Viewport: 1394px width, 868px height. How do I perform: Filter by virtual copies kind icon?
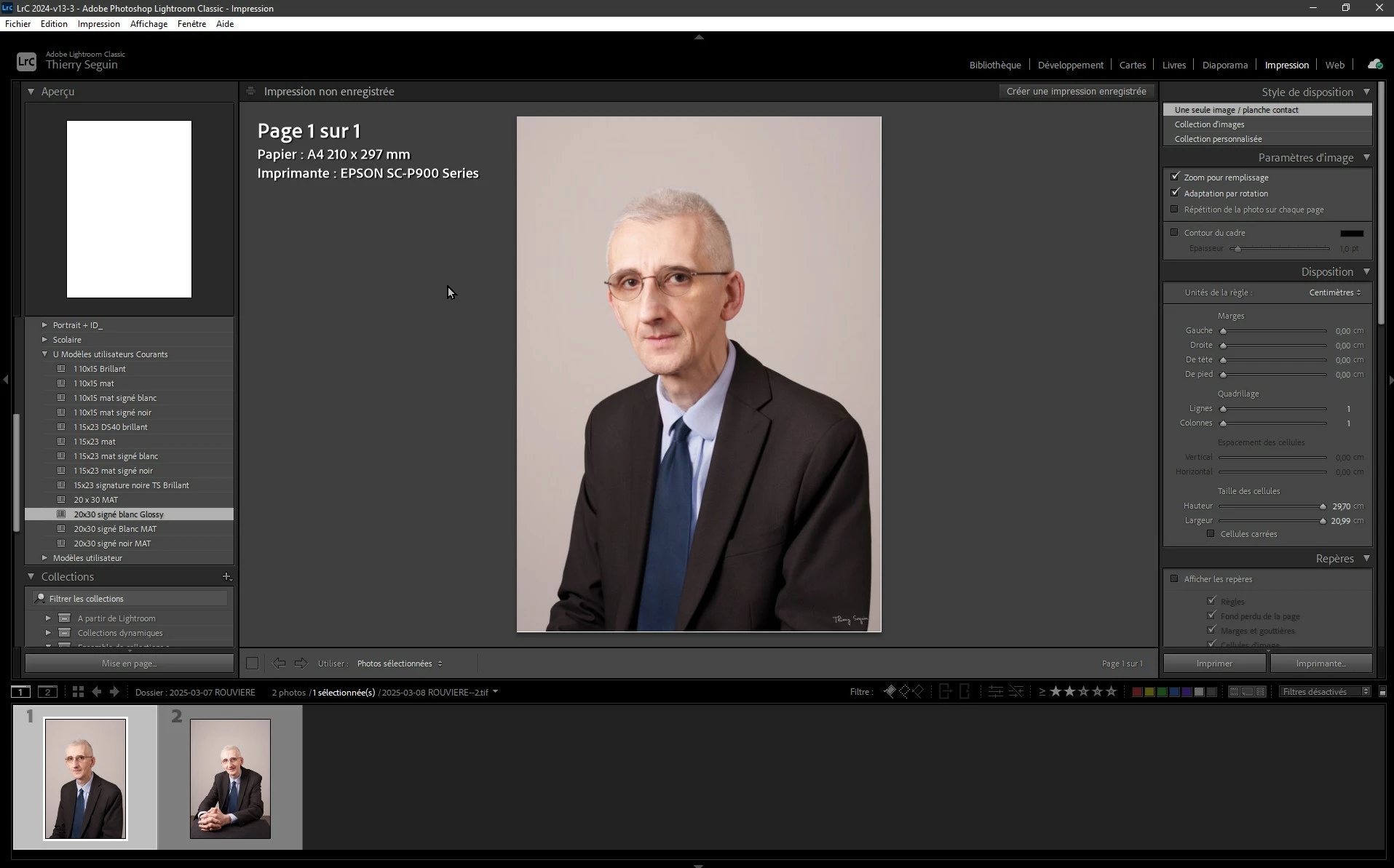coord(1247,692)
